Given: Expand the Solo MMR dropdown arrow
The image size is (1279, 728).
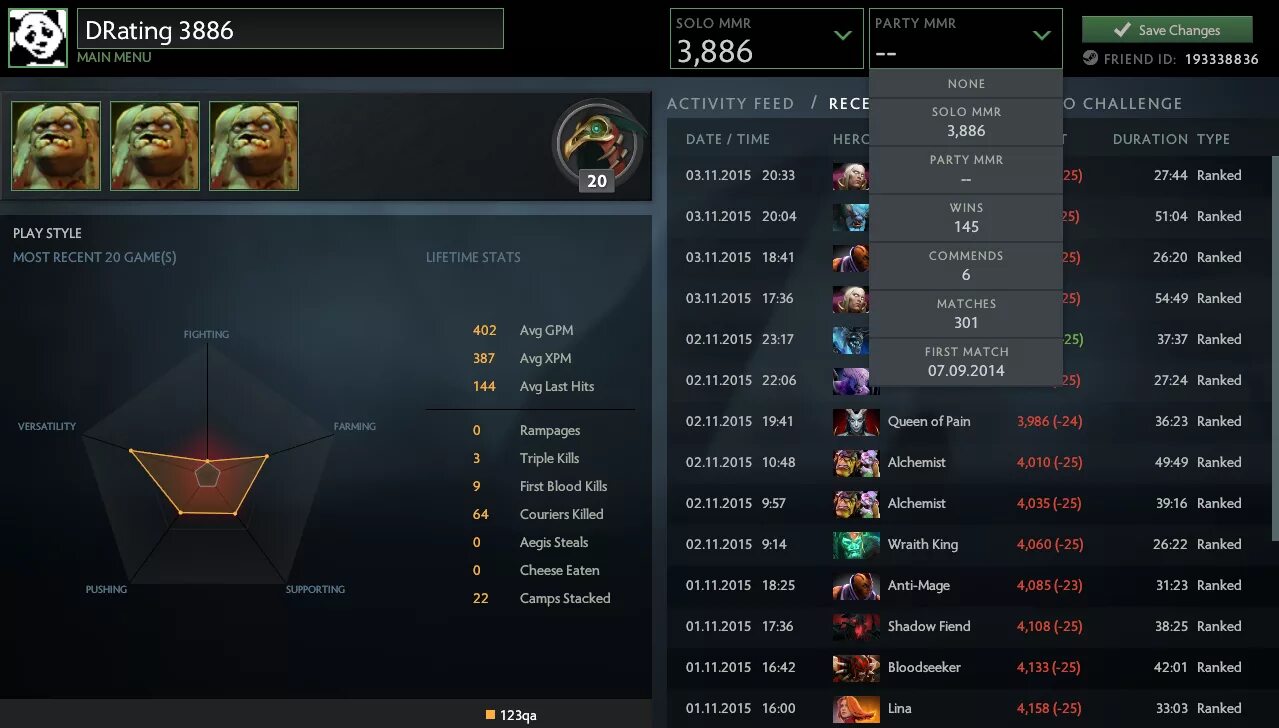Looking at the screenshot, I should pyautogui.click(x=843, y=36).
